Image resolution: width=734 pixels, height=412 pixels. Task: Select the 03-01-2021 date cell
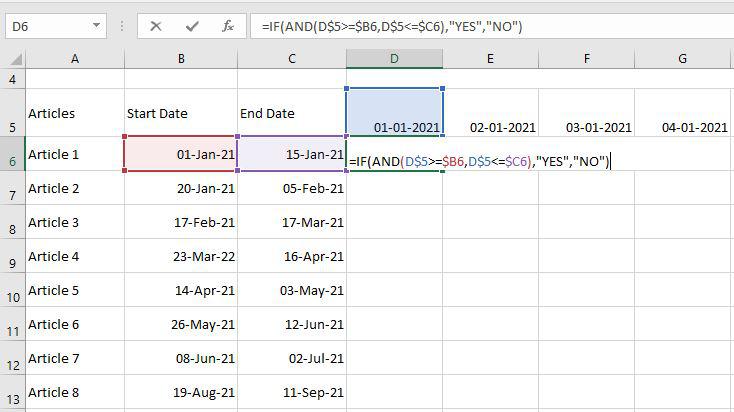click(x=587, y=112)
